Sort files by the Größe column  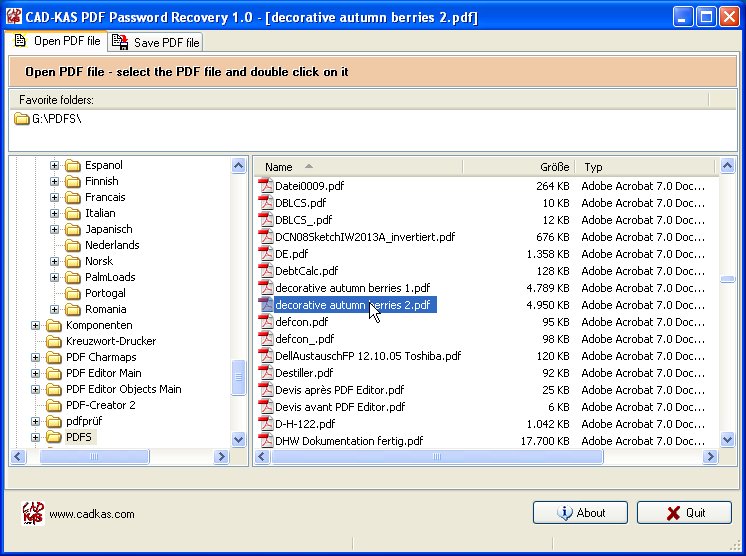554,167
